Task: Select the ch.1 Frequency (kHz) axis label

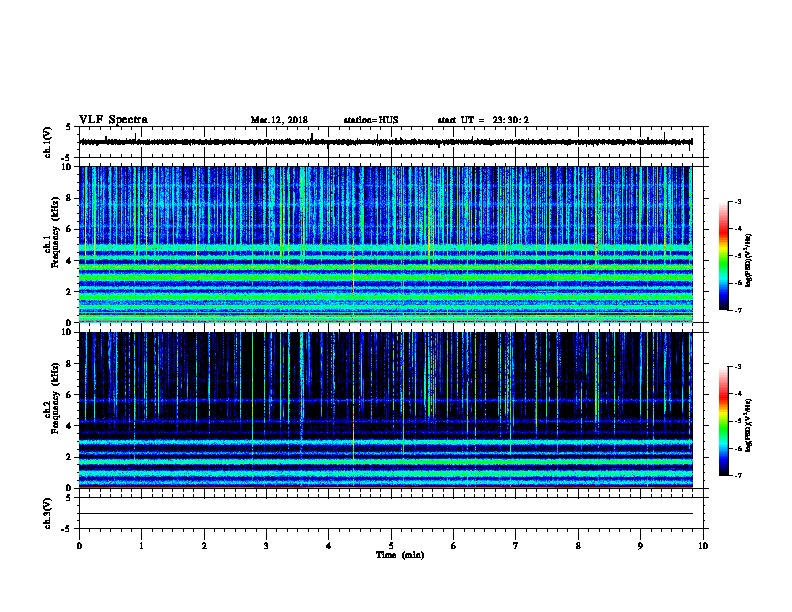Action: [x=51, y=233]
